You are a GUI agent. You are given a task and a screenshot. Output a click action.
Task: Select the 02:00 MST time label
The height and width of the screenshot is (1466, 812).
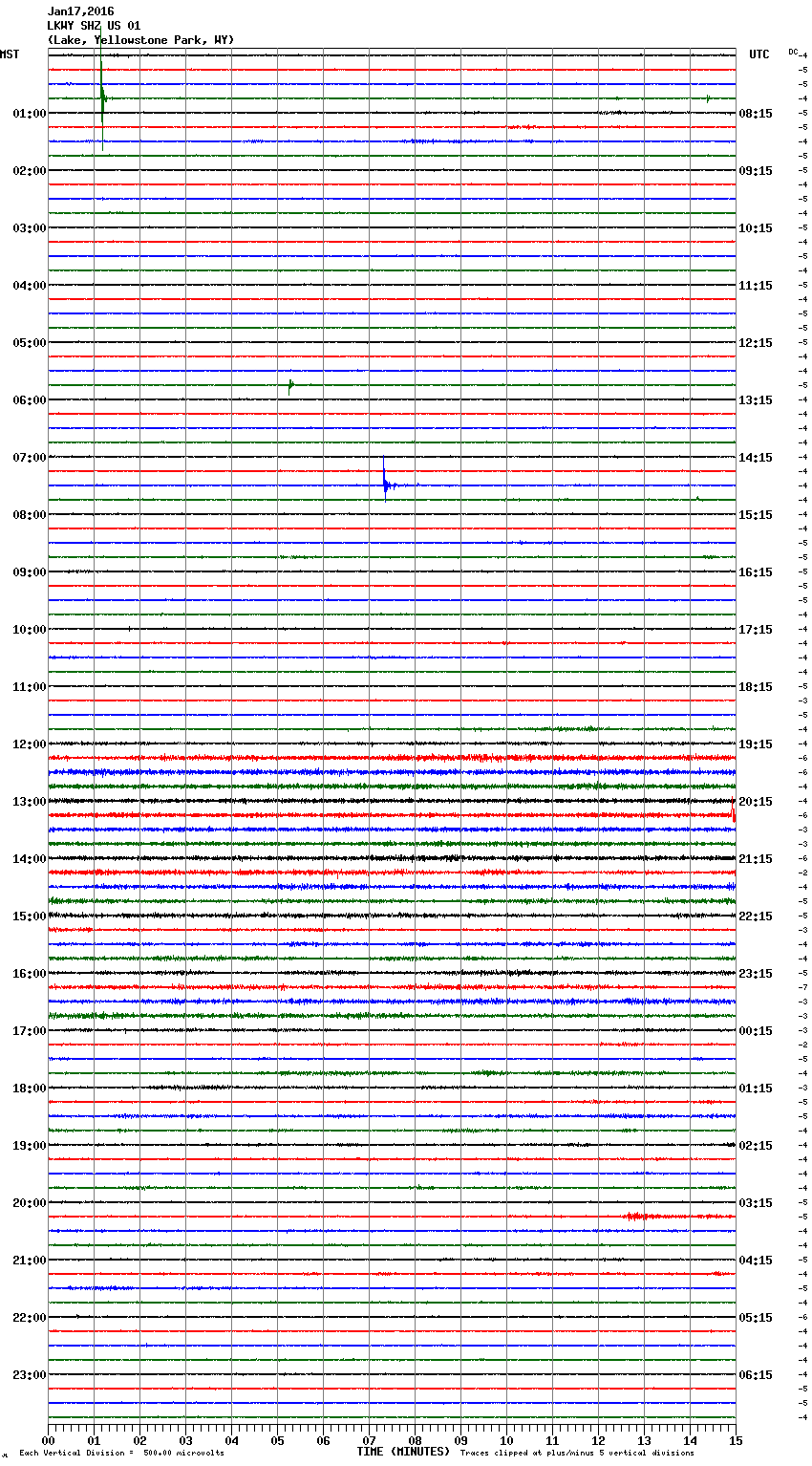click(x=29, y=171)
